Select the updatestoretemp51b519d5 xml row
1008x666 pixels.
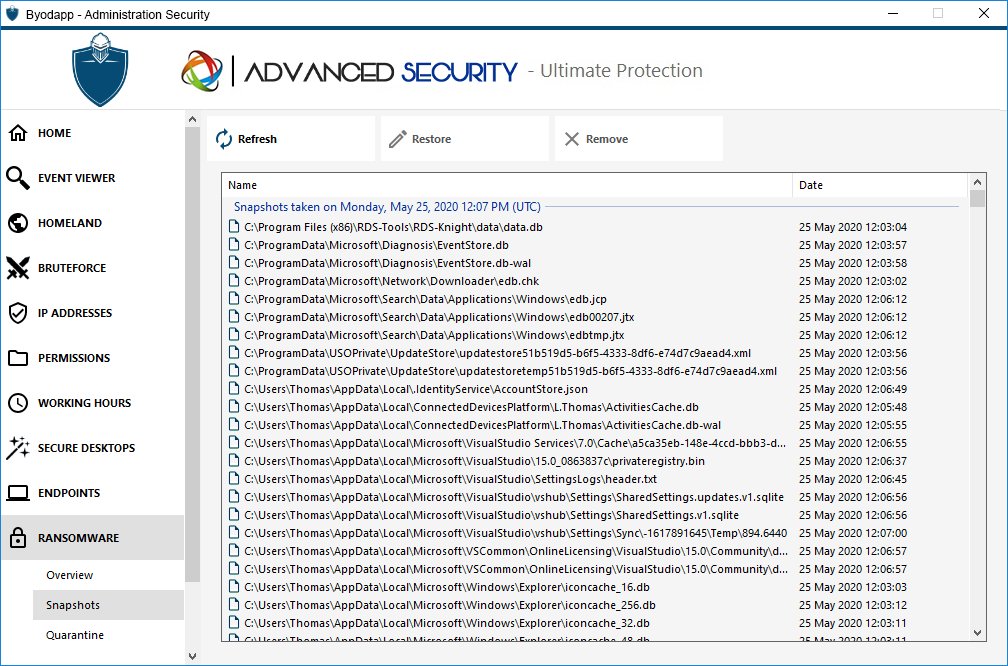pyautogui.click(x=595, y=371)
